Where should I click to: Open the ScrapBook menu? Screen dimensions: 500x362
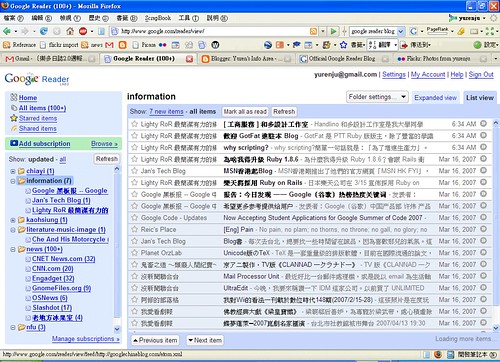click(x=158, y=18)
